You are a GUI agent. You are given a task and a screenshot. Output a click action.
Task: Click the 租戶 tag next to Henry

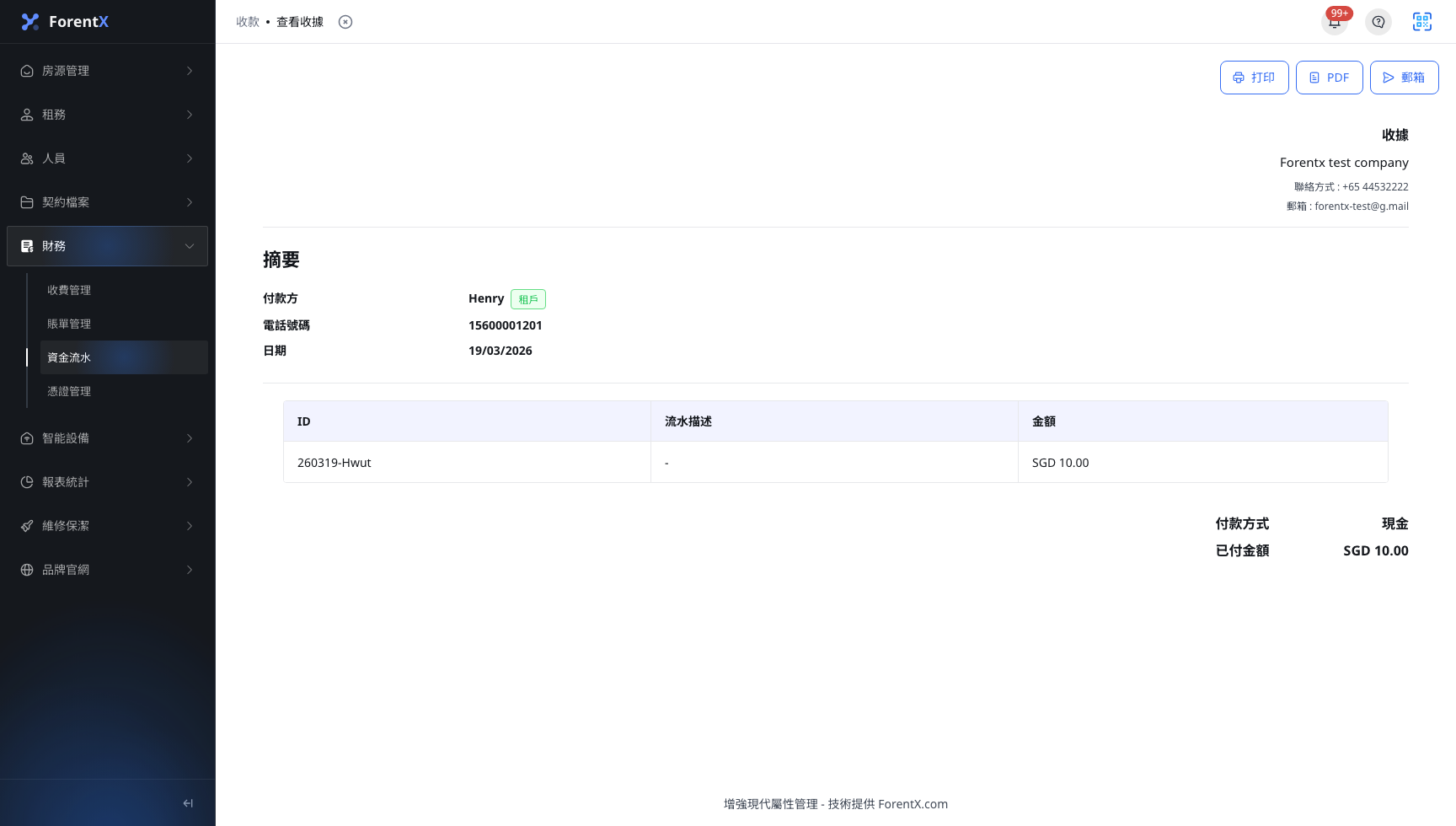pos(528,299)
